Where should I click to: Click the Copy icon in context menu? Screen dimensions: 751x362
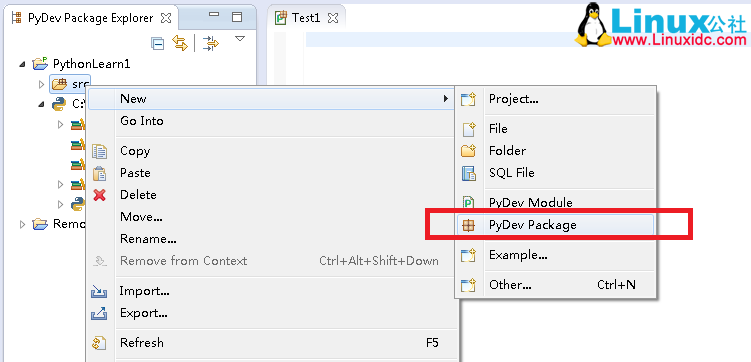[99, 151]
